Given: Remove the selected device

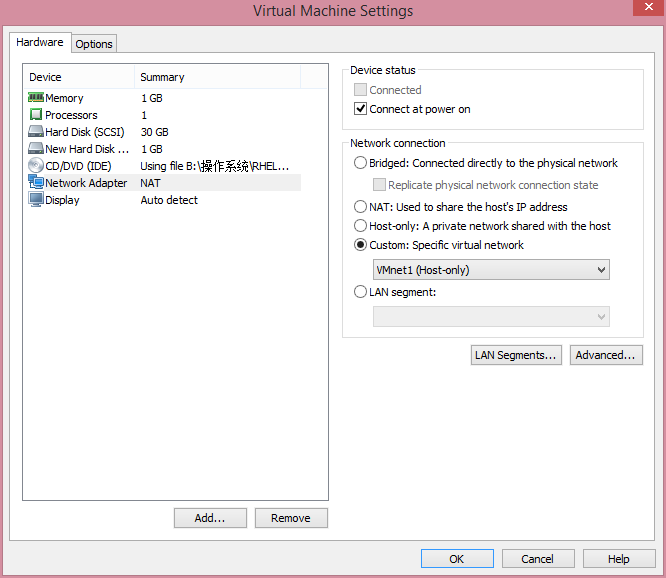Looking at the screenshot, I should click(x=291, y=518).
